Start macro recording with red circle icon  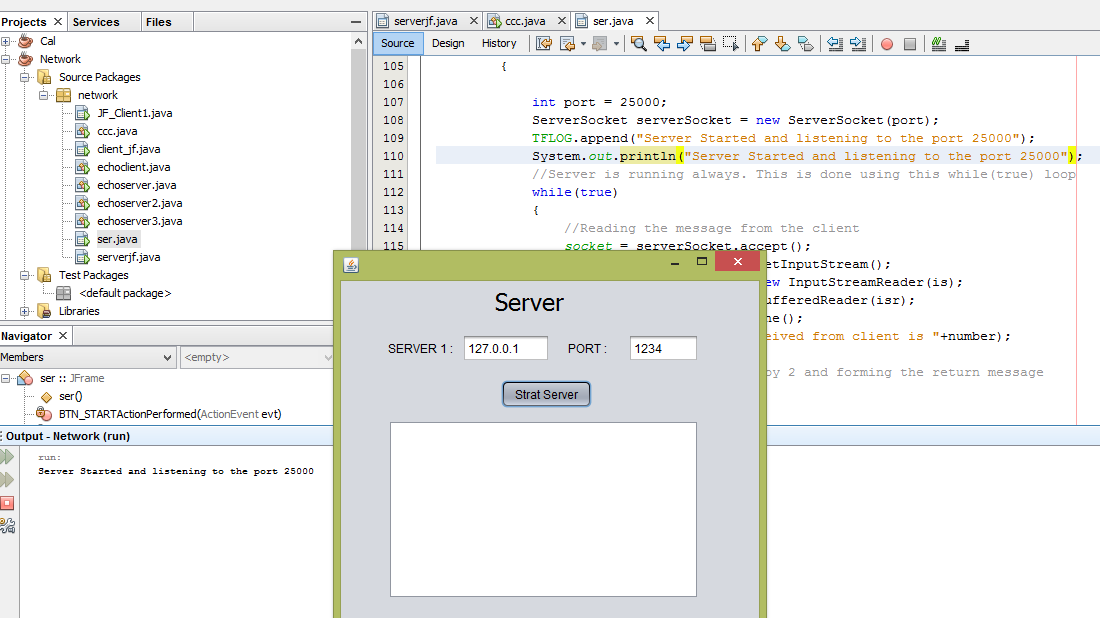[886, 44]
